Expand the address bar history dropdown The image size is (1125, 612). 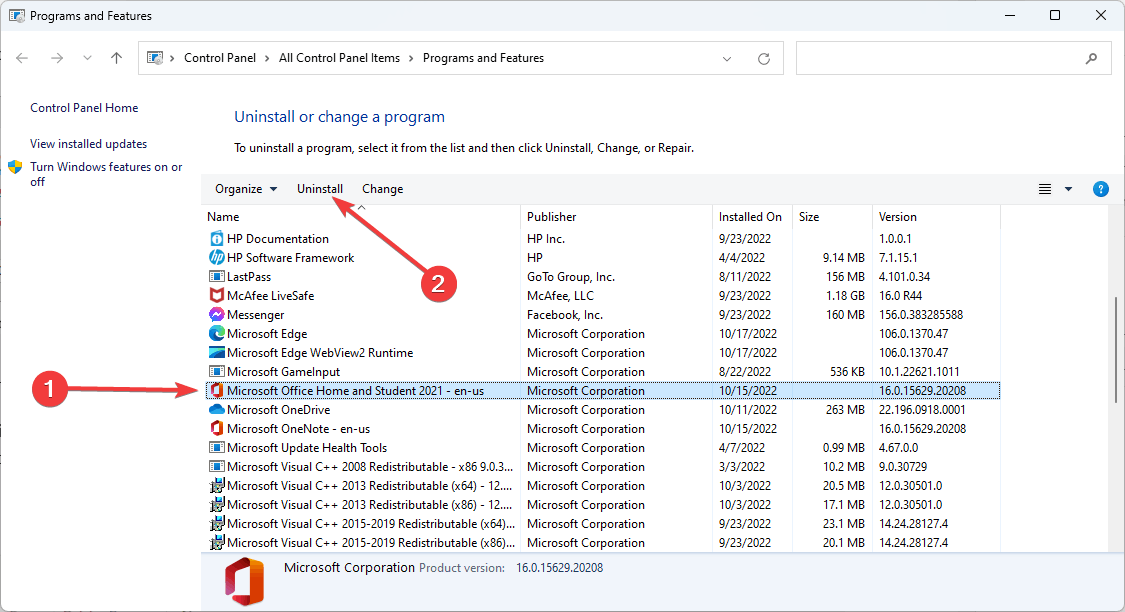[727, 59]
